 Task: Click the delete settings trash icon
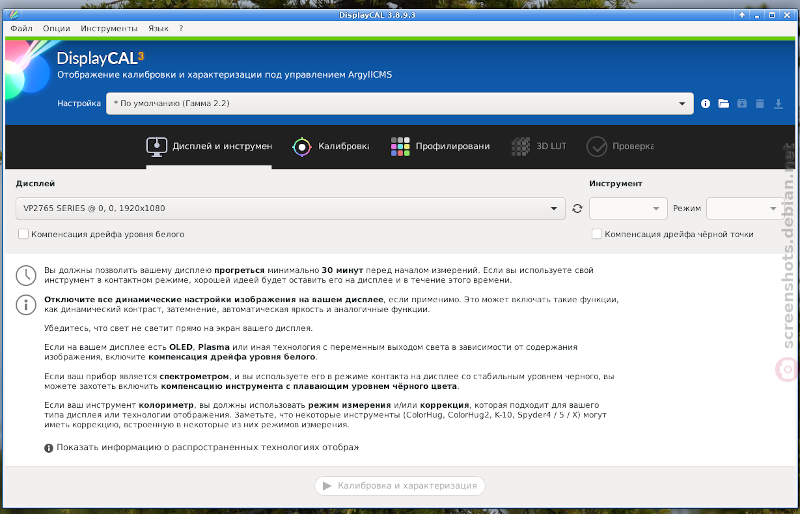(x=760, y=104)
